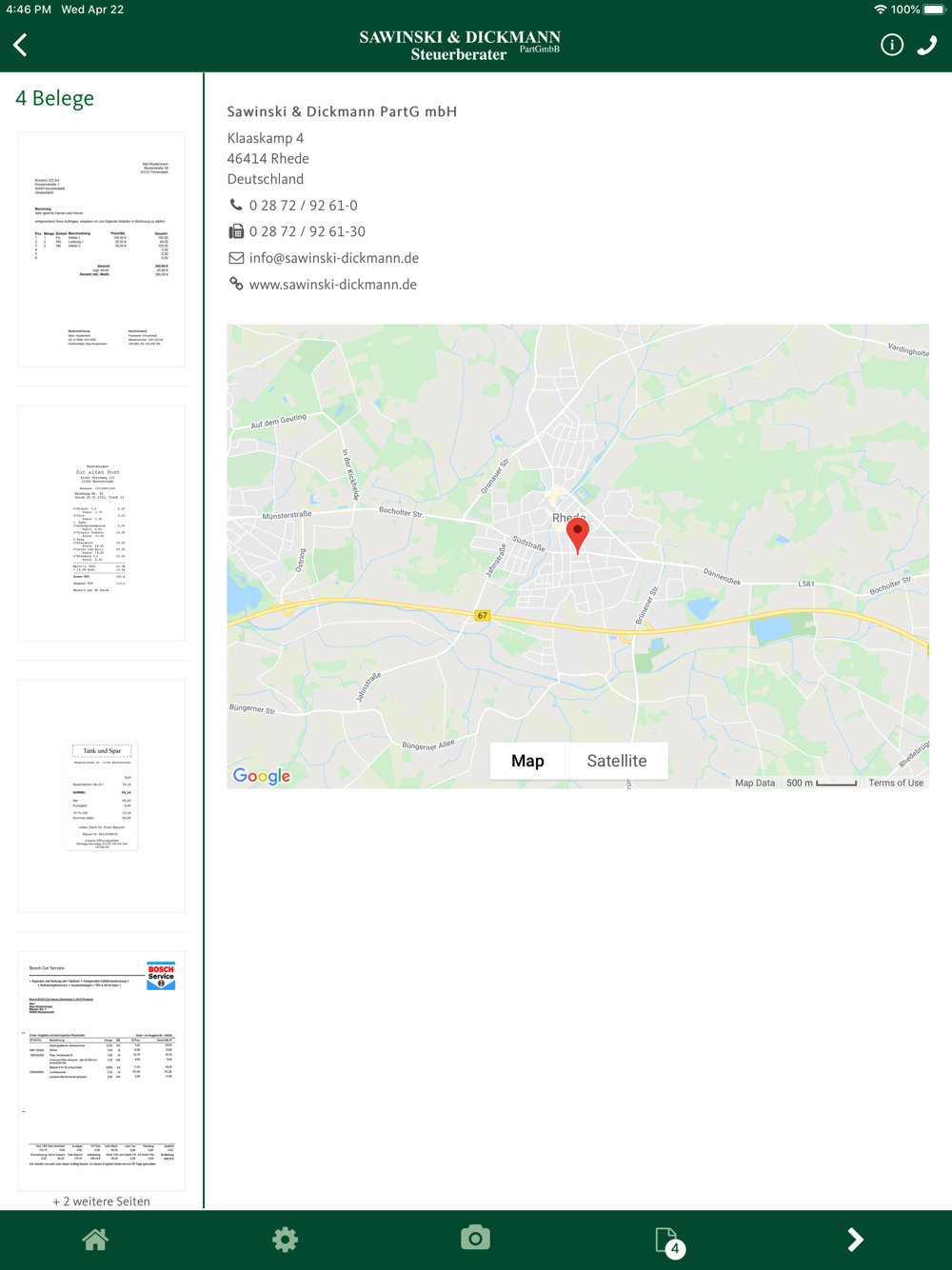This screenshot has height=1270, width=952.
Task: Tap fax number 0 28 72 / 92 61-30
Action: (x=307, y=231)
